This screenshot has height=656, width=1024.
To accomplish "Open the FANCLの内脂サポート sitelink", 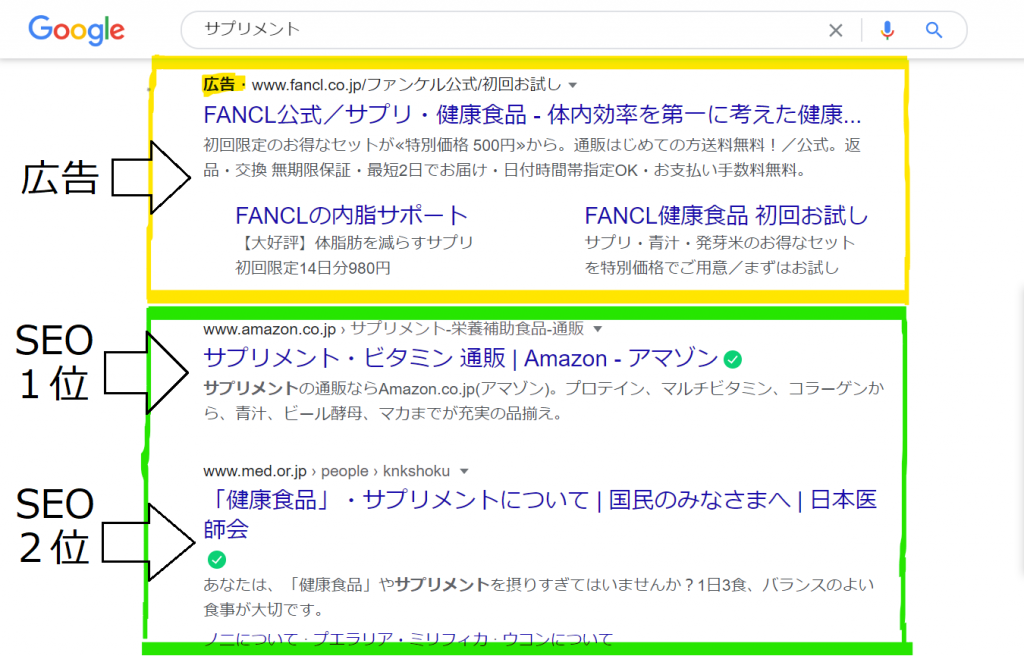I will [x=351, y=216].
